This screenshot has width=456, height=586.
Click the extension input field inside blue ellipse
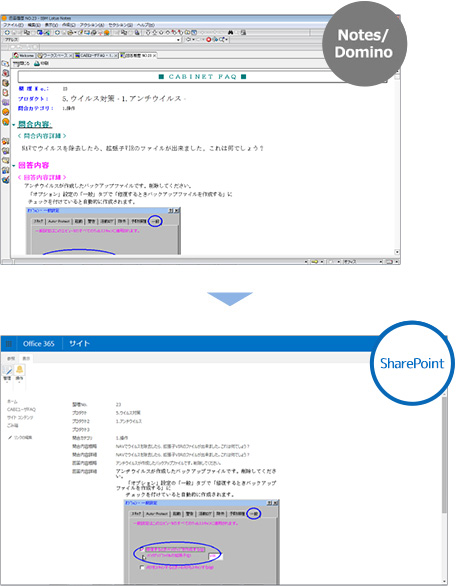click(x=215, y=556)
